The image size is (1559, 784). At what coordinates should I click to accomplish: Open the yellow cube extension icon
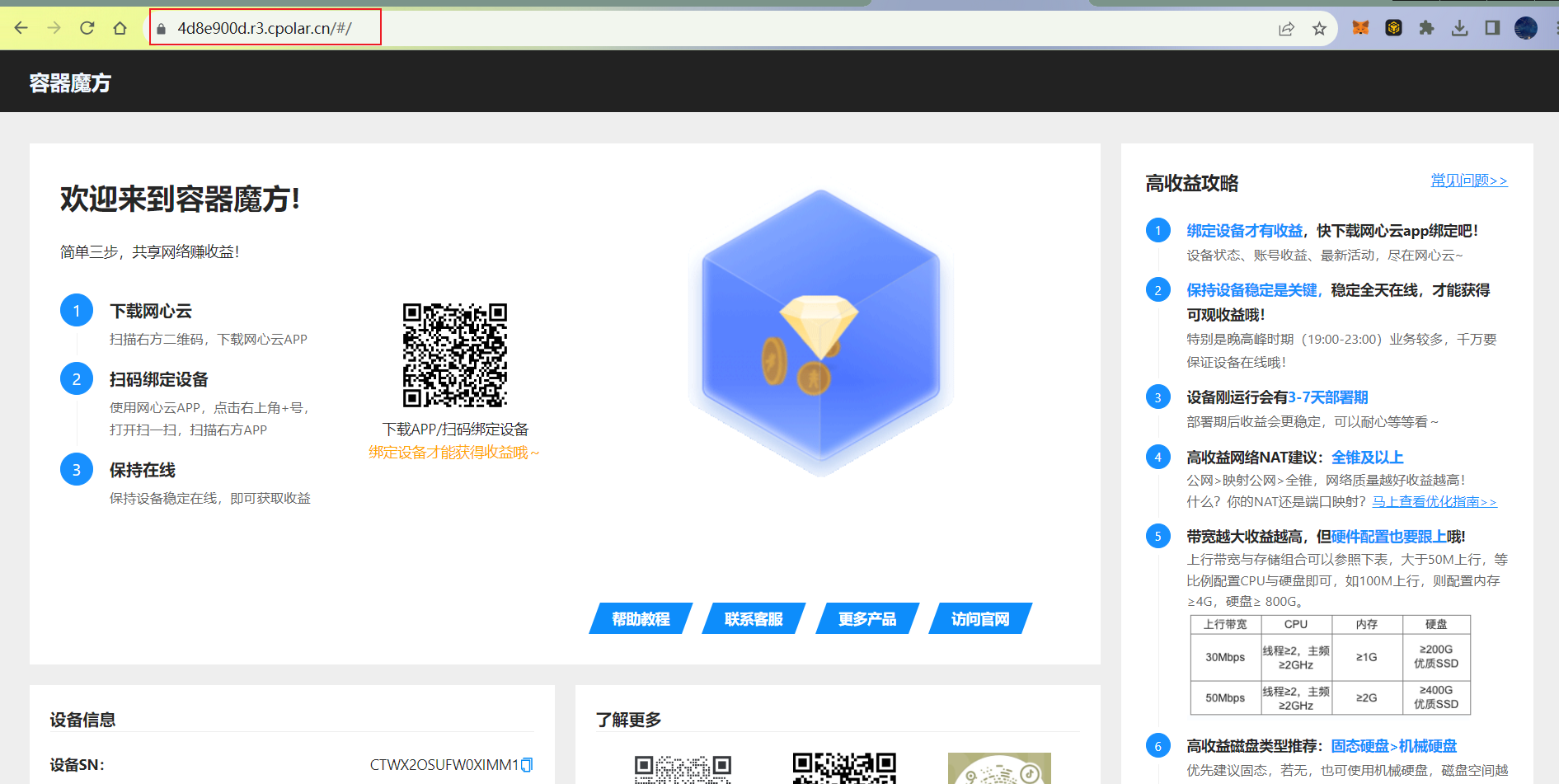[x=1393, y=28]
